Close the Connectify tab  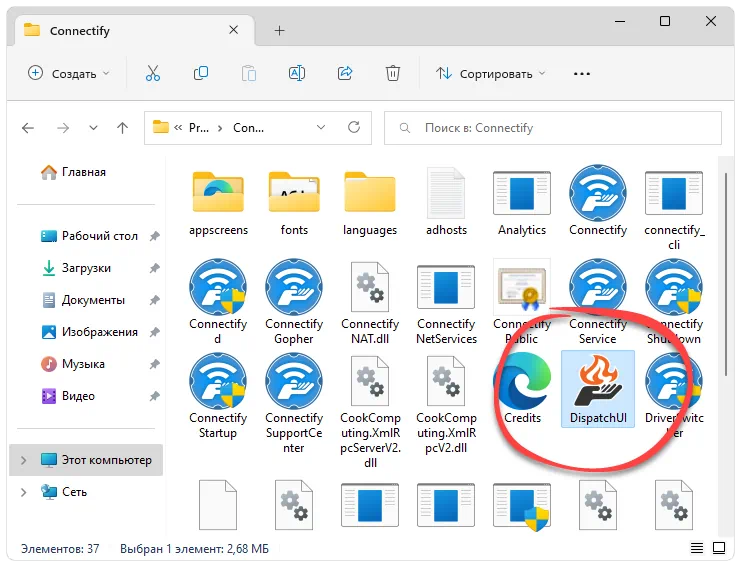point(233,30)
